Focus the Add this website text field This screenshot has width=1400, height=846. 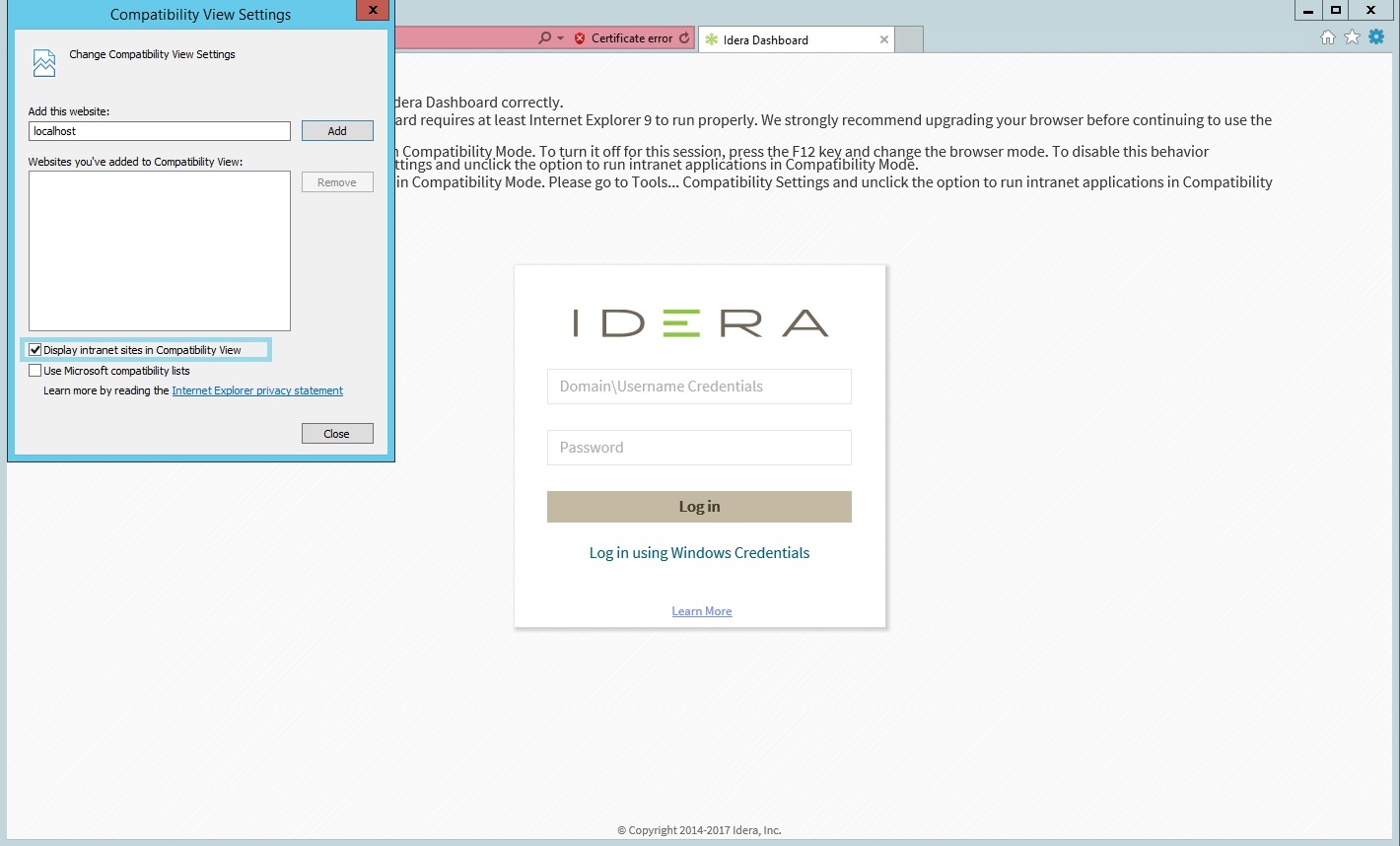(x=160, y=131)
